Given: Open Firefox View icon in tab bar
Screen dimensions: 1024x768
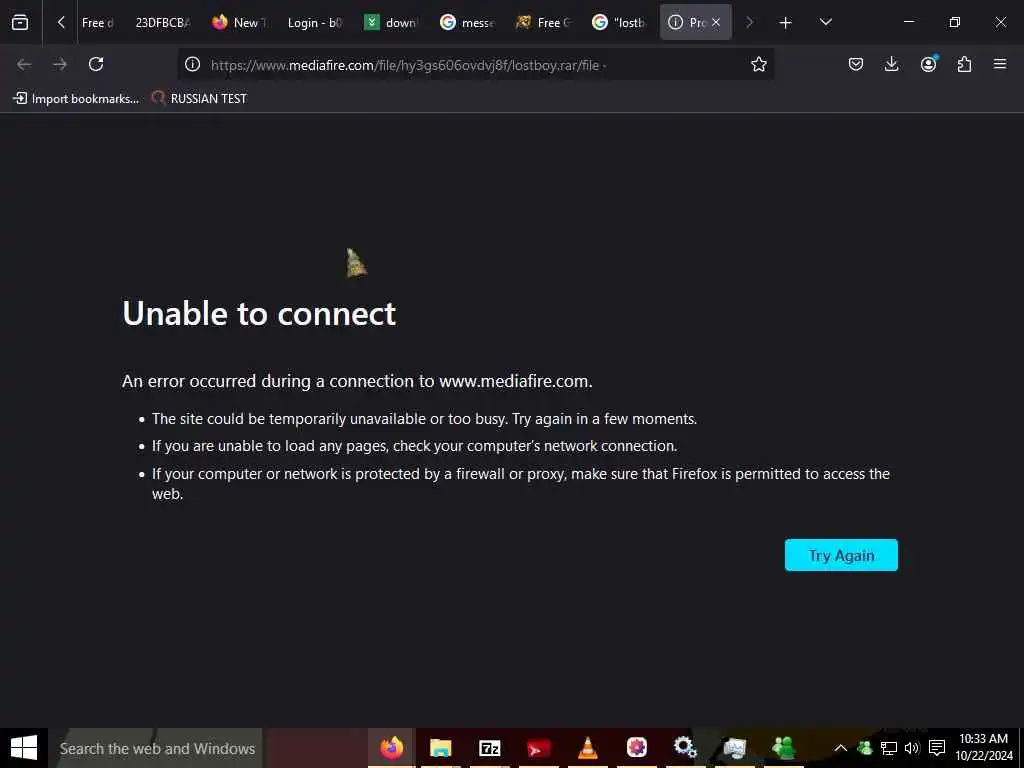Looking at the screenshot, I should [x=20, y=22].
